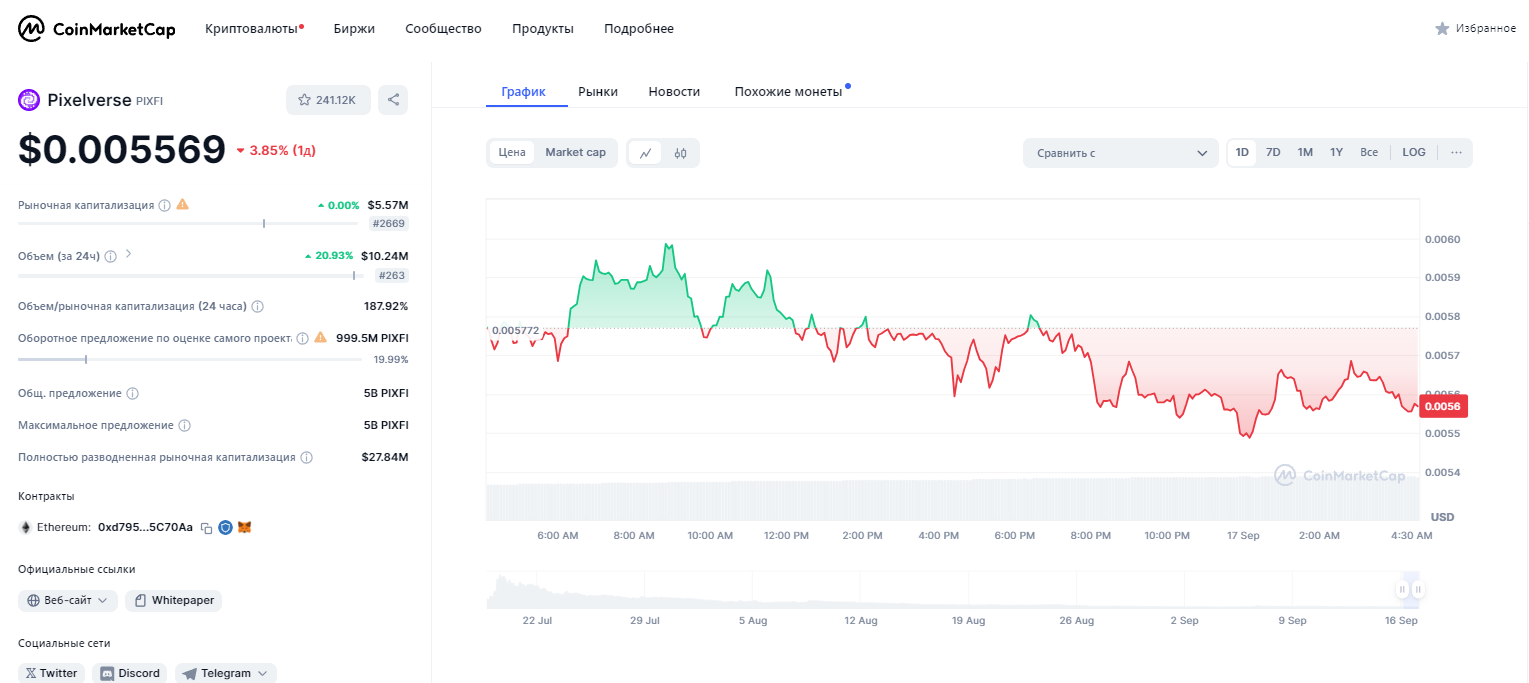Click the share icon next to watchlist

coord(393,100)
